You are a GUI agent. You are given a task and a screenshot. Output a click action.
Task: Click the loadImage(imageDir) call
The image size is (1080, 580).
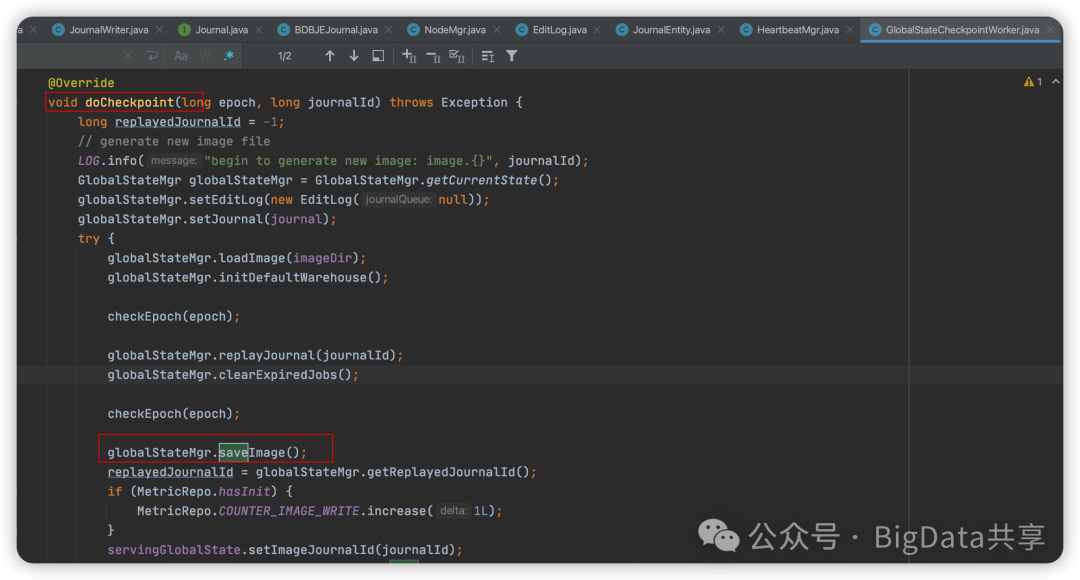289,258
